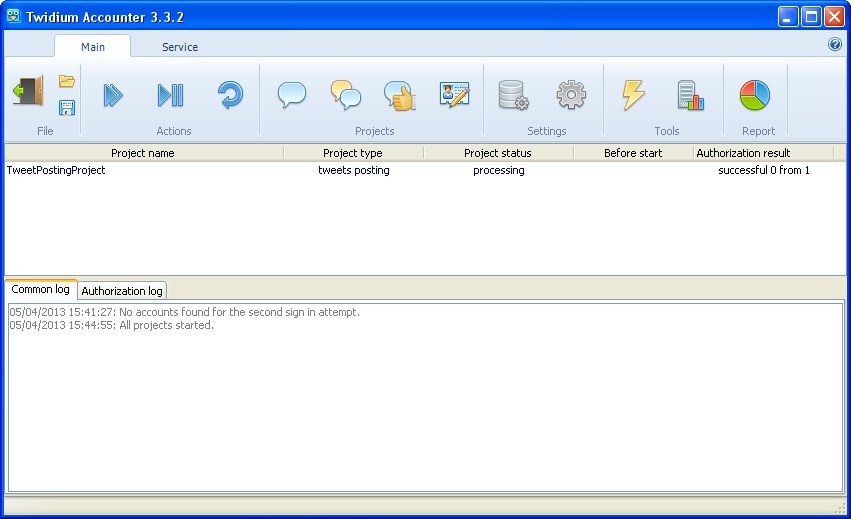851x519 pixels.
Task: Open the pie chart Report icon
Action: [x=755, y=95]
